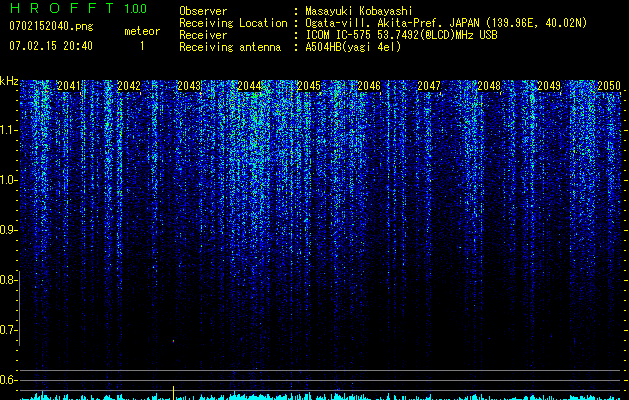
Task: Click the 2049 time marker
Action: pos(549,86)
